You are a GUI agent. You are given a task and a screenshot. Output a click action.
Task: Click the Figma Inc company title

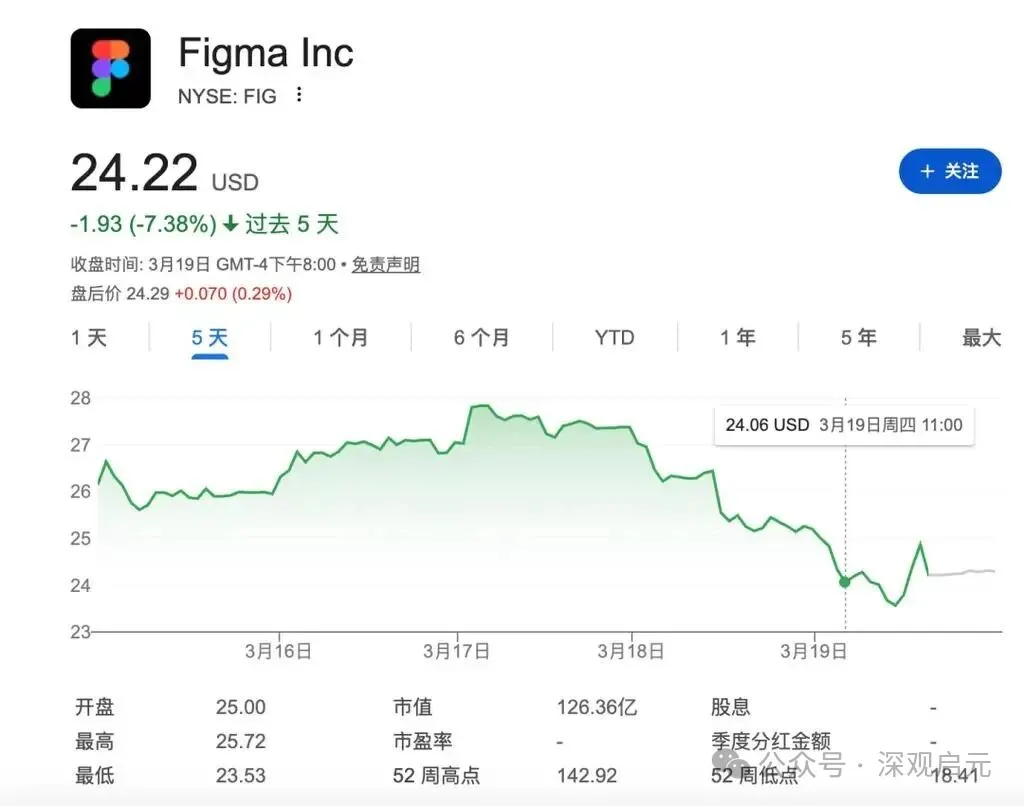pos(266,52)
